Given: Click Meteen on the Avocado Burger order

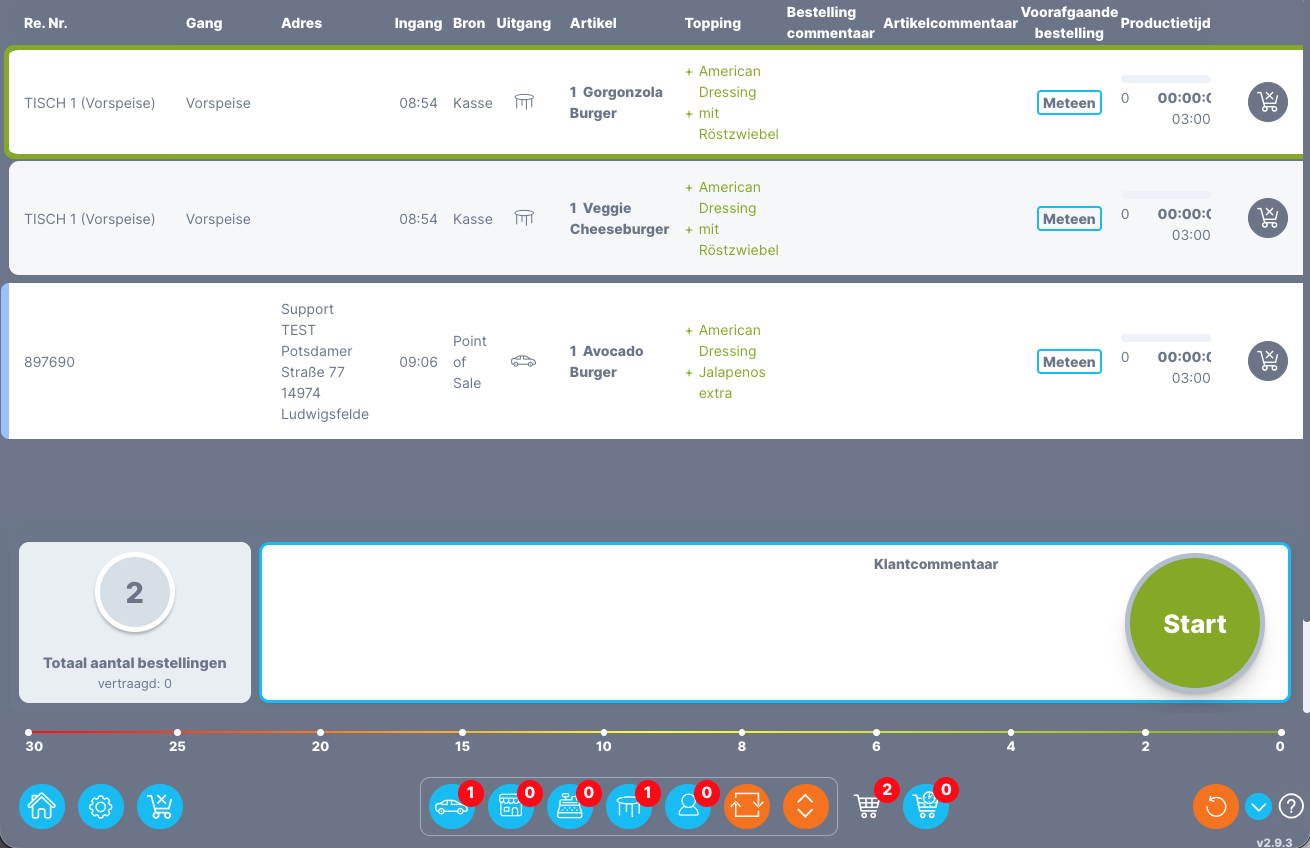Looking at the screenshot, I should point(1069,362).
